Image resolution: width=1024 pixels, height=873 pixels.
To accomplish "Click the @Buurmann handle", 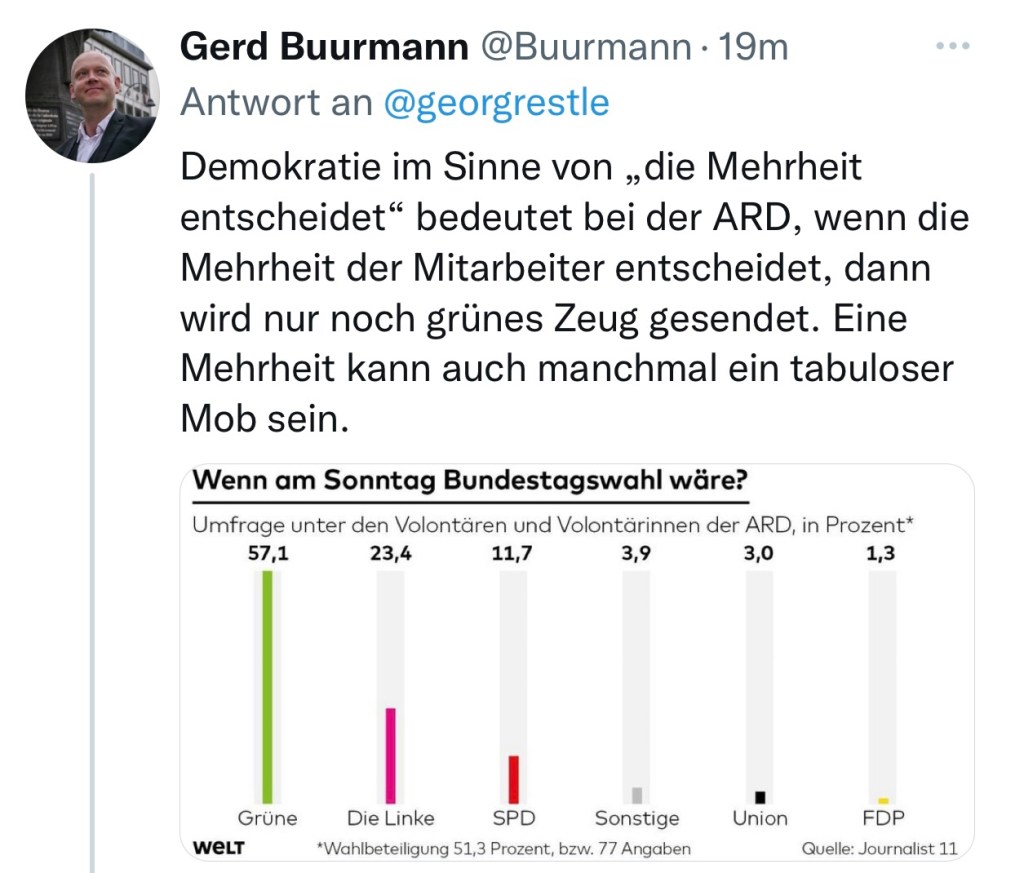I will coord(588,46).
